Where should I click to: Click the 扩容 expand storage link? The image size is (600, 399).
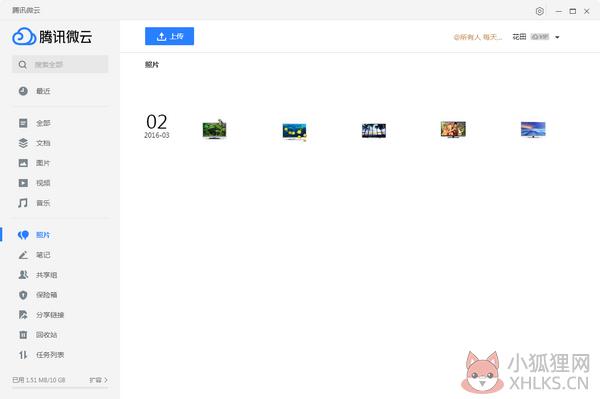click(98, 380)
